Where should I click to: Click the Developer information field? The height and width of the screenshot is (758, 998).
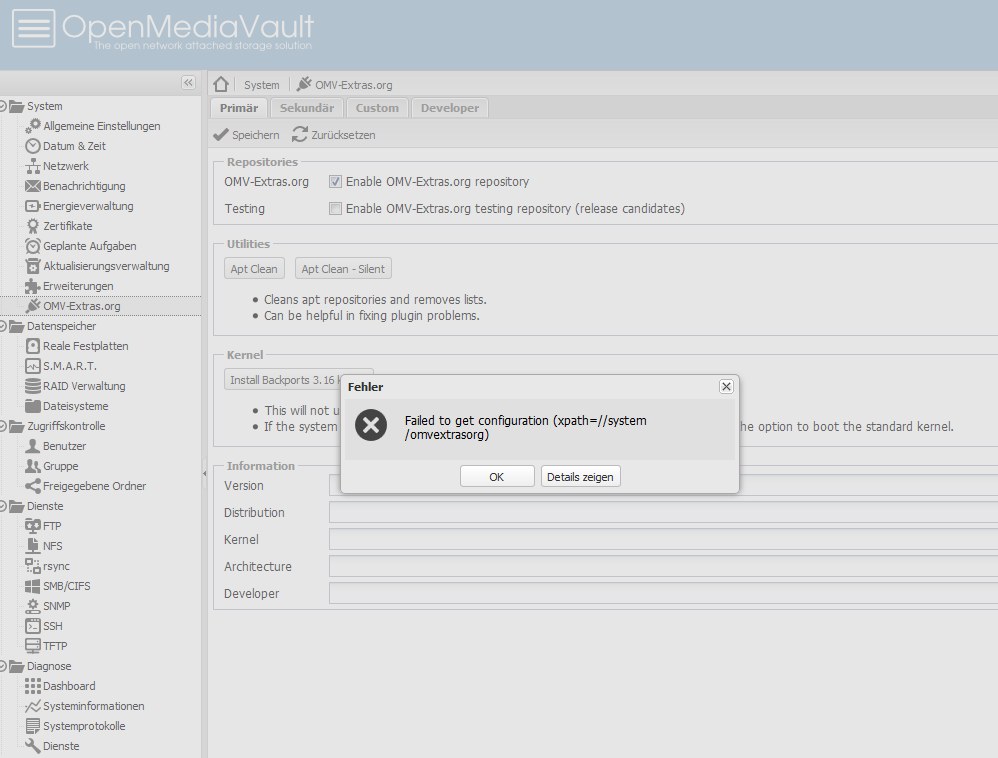pos(663,593)
